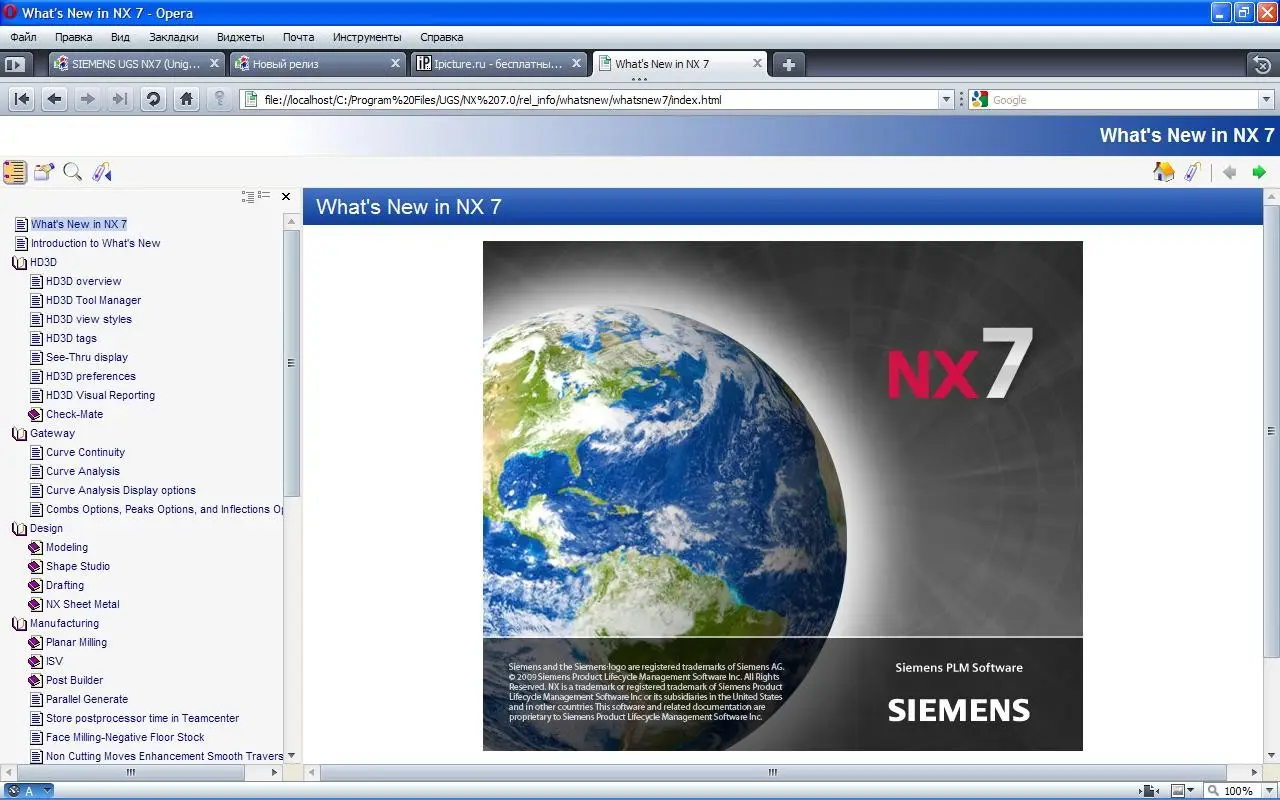
Task: Go forward with browser forward arrow
Action: pos(88,99)
